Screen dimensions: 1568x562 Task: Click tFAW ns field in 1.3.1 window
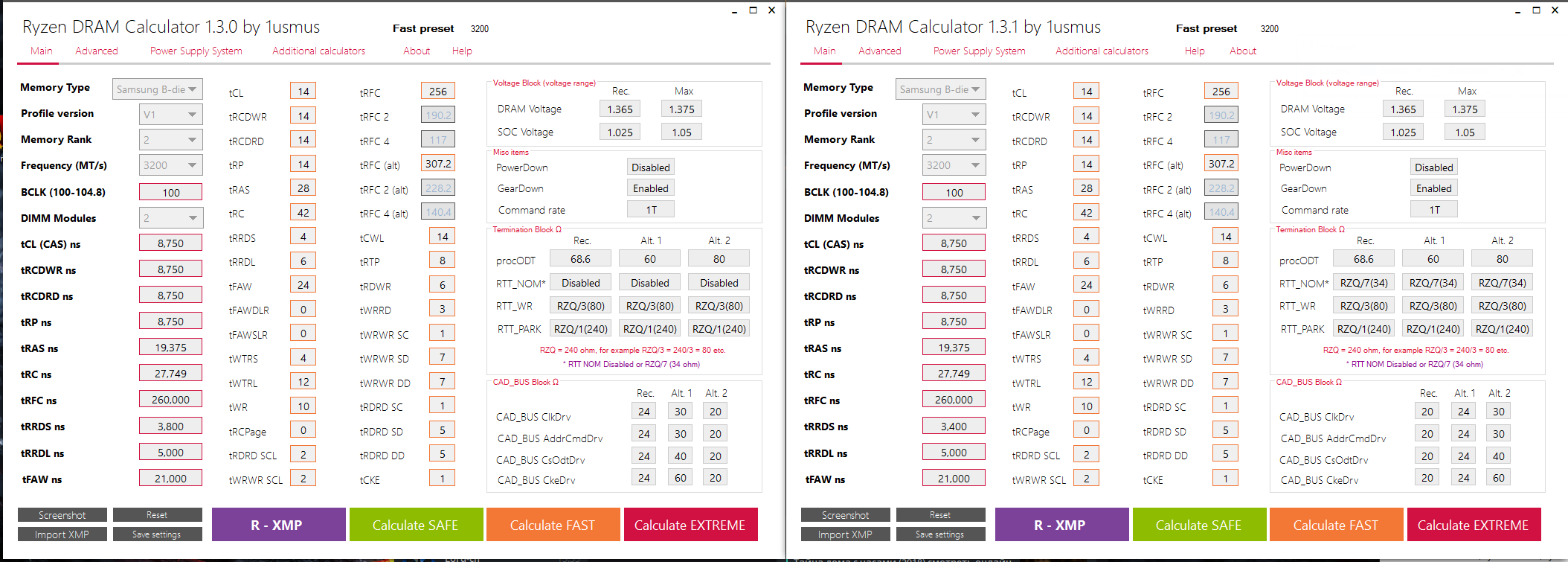[954, 479]
